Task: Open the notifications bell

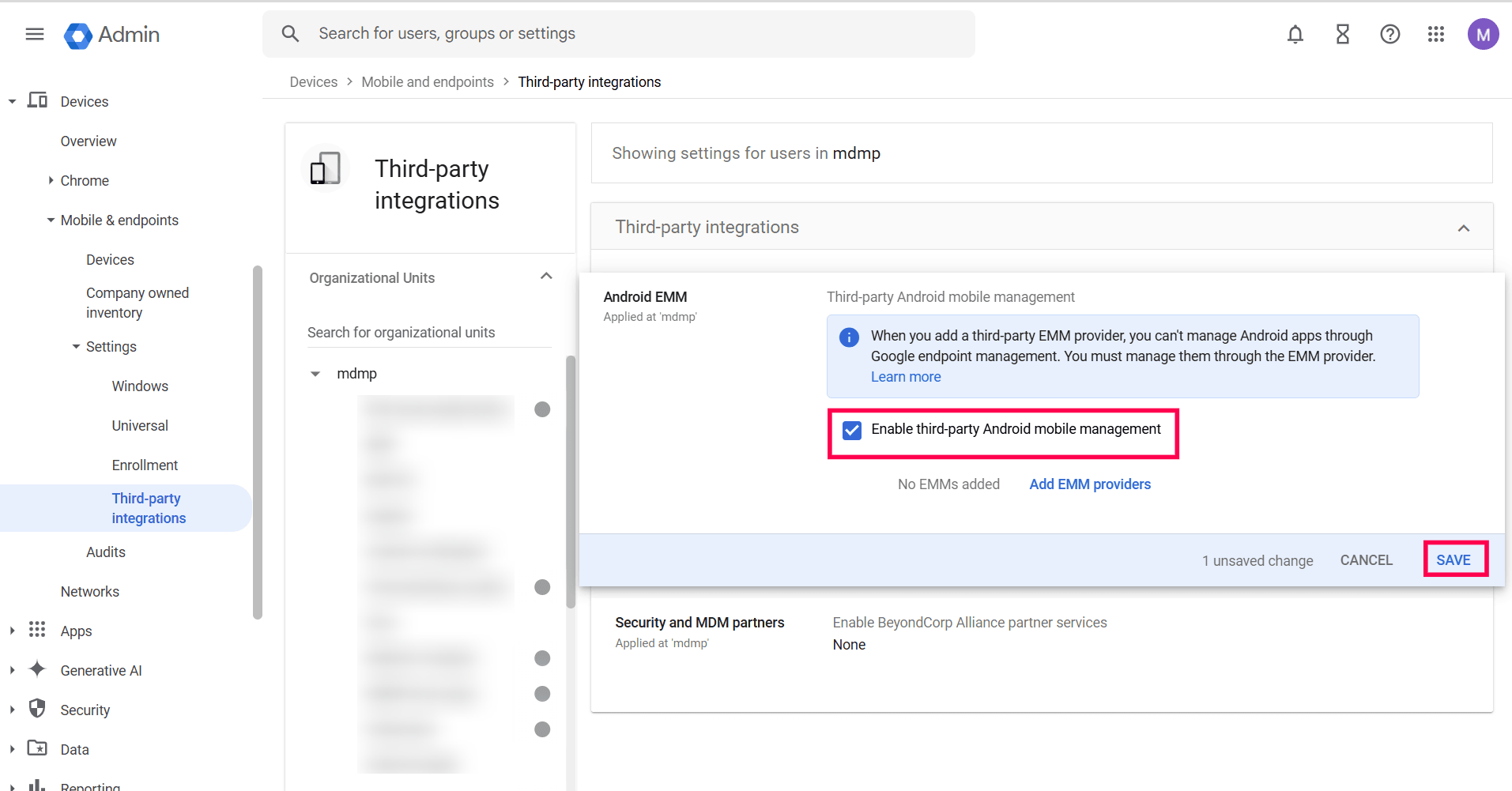Action: point(1295,34)
